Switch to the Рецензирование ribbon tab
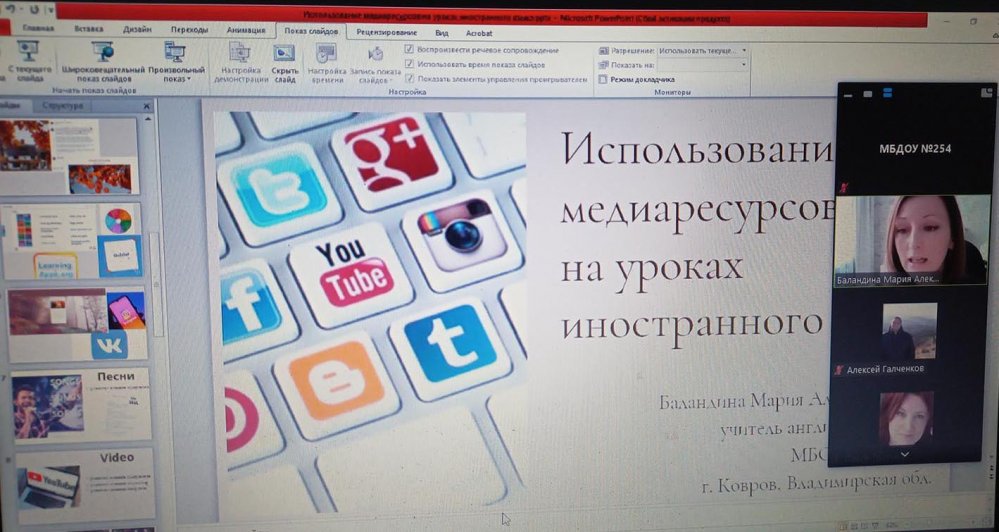 (387, 32)
